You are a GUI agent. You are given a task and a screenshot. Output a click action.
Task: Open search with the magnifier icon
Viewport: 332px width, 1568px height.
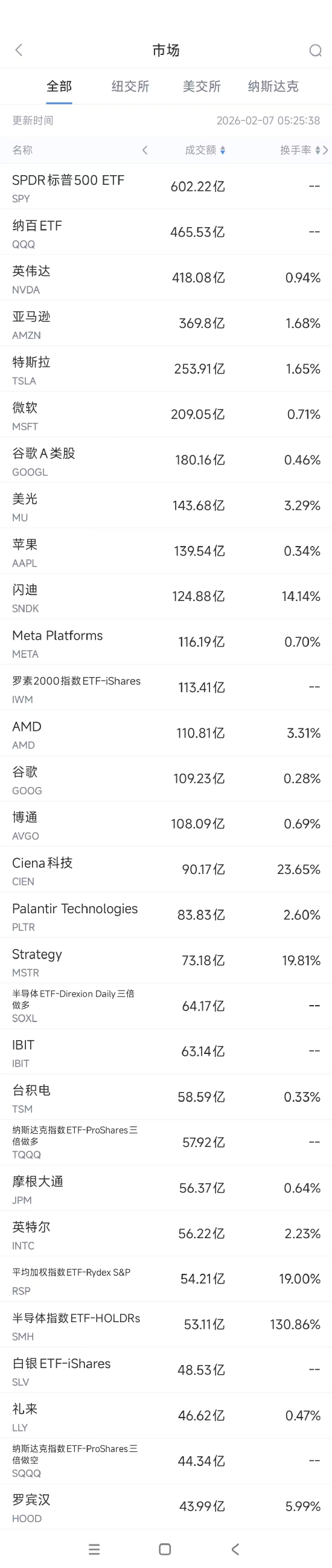315,50
